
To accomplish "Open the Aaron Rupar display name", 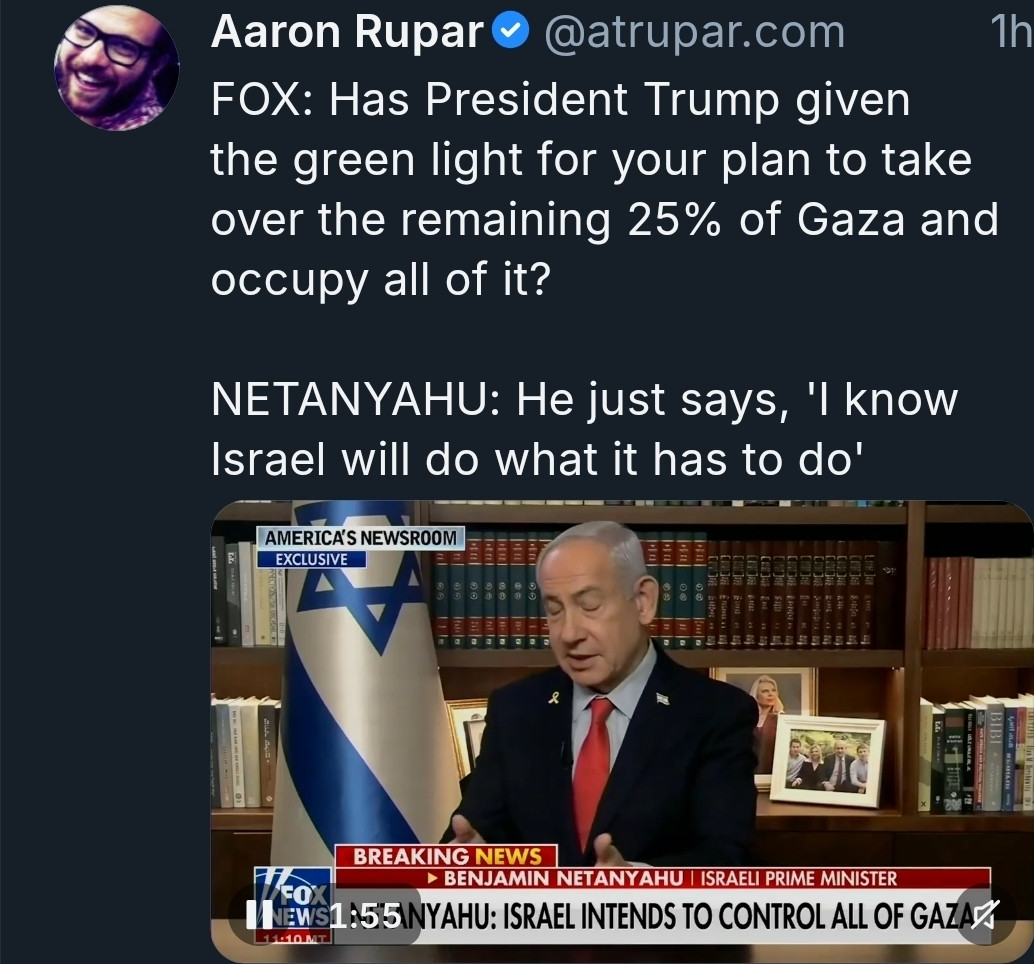I will click(x=348, y=32).
